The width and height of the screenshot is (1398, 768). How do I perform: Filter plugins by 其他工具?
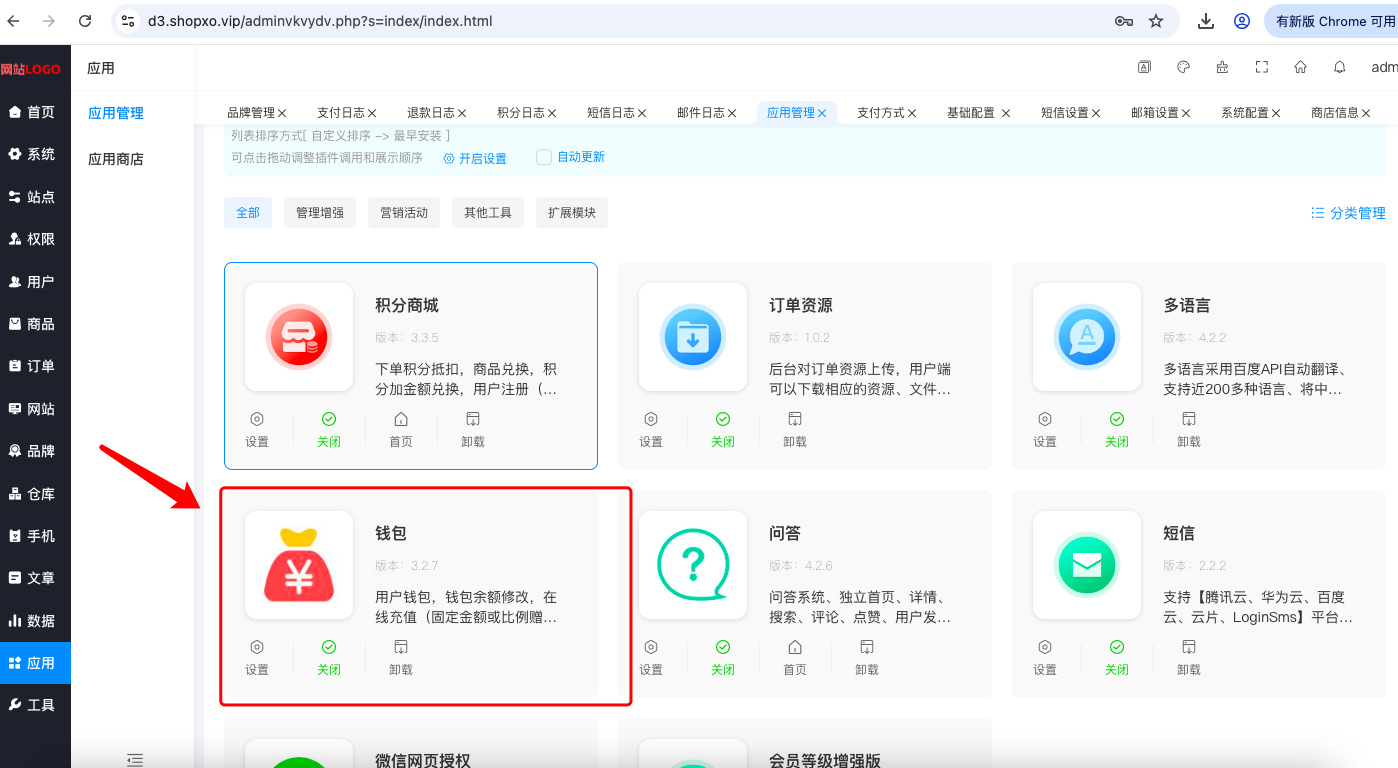click(x=488, y=212)
